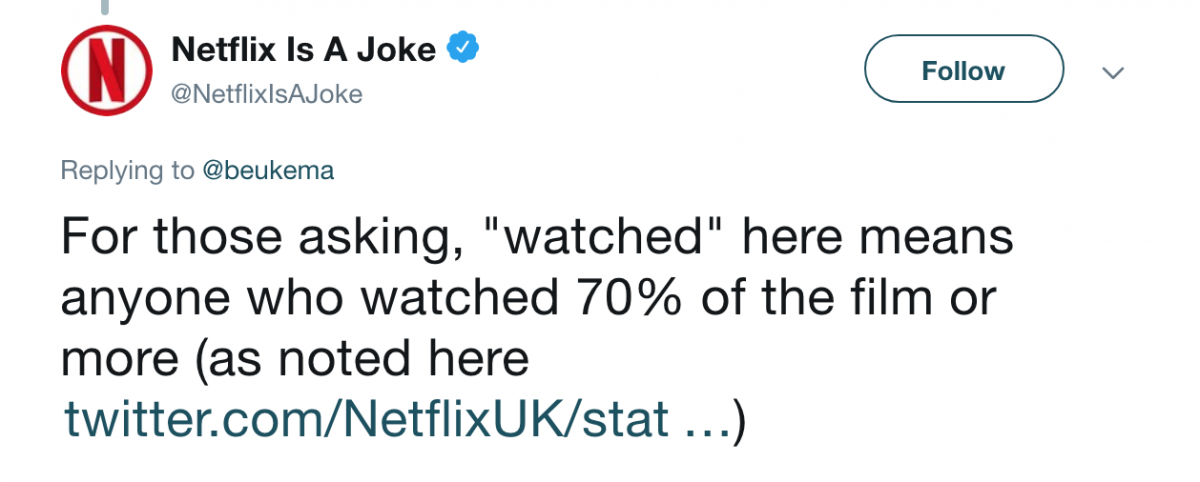Click the word "film" in the tweet
Screen dimensions: 1200x482
pyautogui.click(x=886, y=300)
